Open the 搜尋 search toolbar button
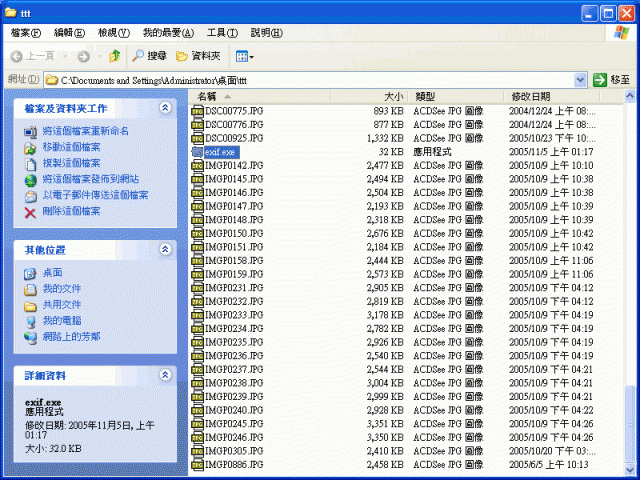This screenshot has width=640, height=480. click(149, 56)
